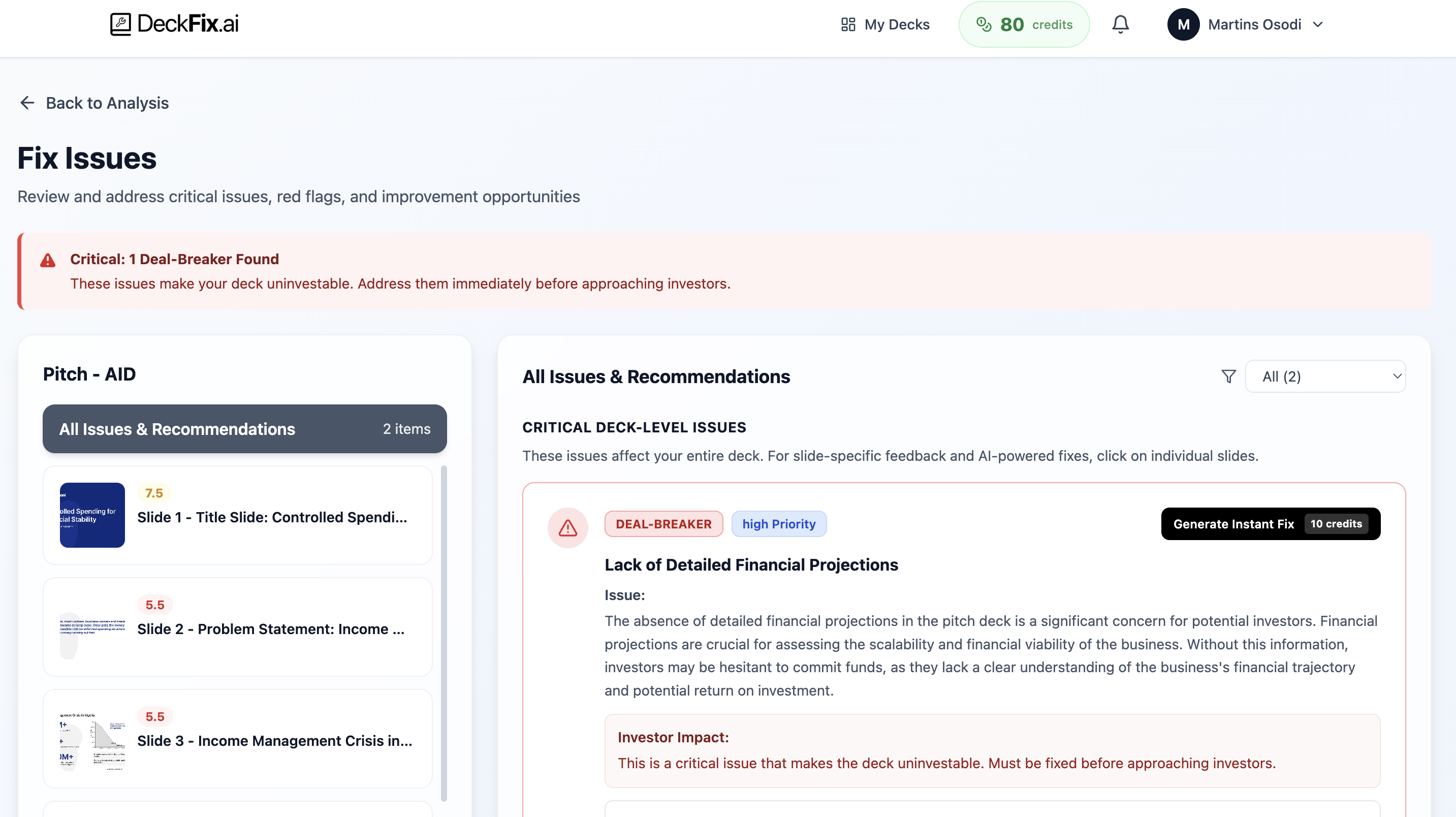Toggle the All Issues & Recommendations filter header

[244, 429]
